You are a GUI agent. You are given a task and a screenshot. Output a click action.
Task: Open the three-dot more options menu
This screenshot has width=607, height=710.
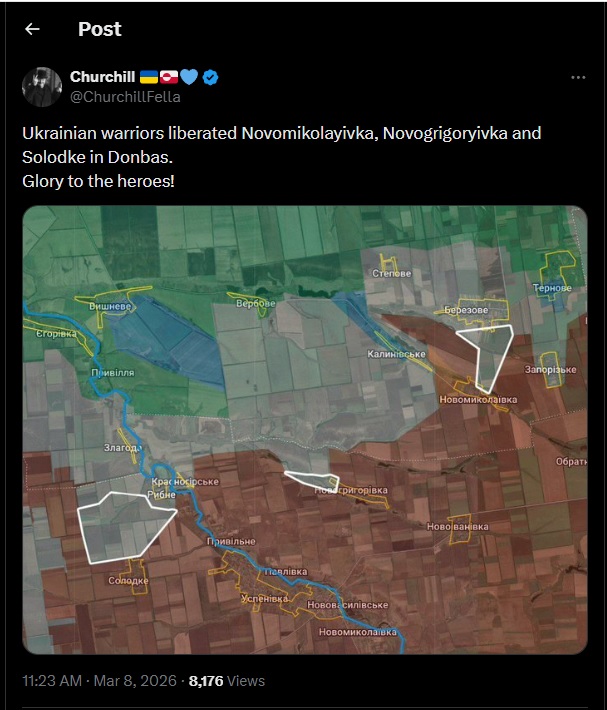tap(578, 77)
